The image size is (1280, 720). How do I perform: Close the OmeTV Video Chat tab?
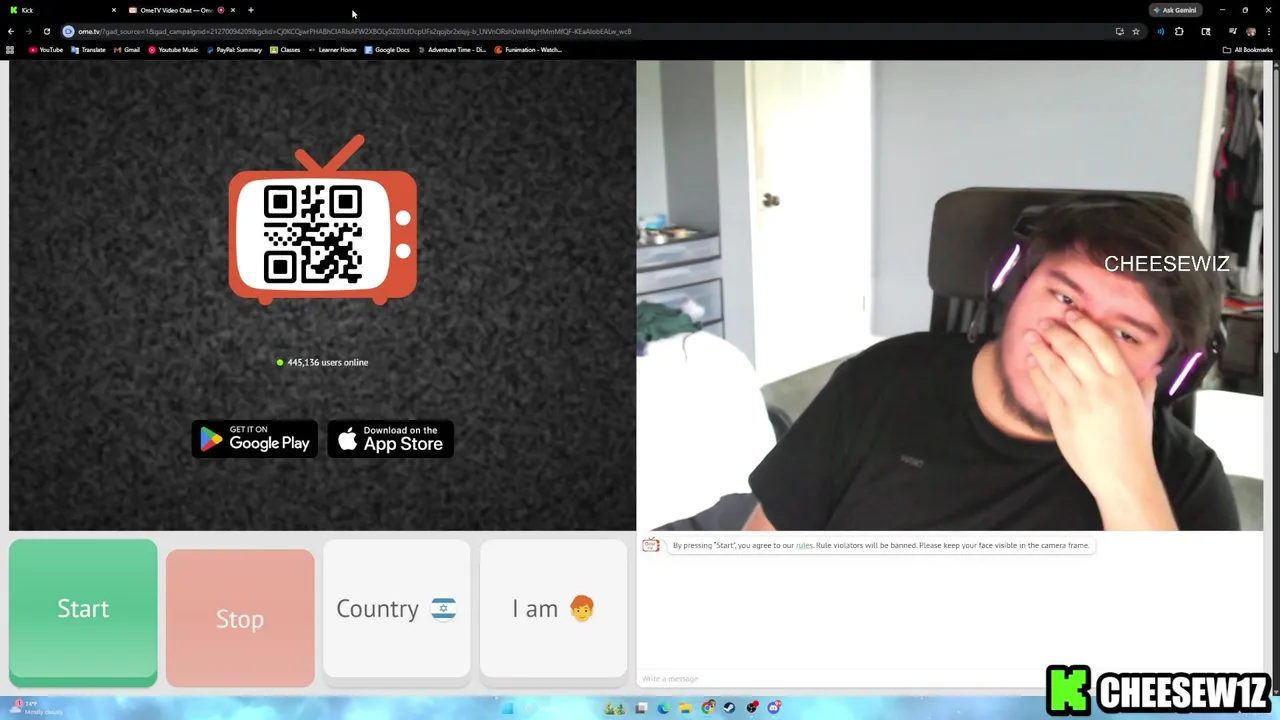coord(233,10)
